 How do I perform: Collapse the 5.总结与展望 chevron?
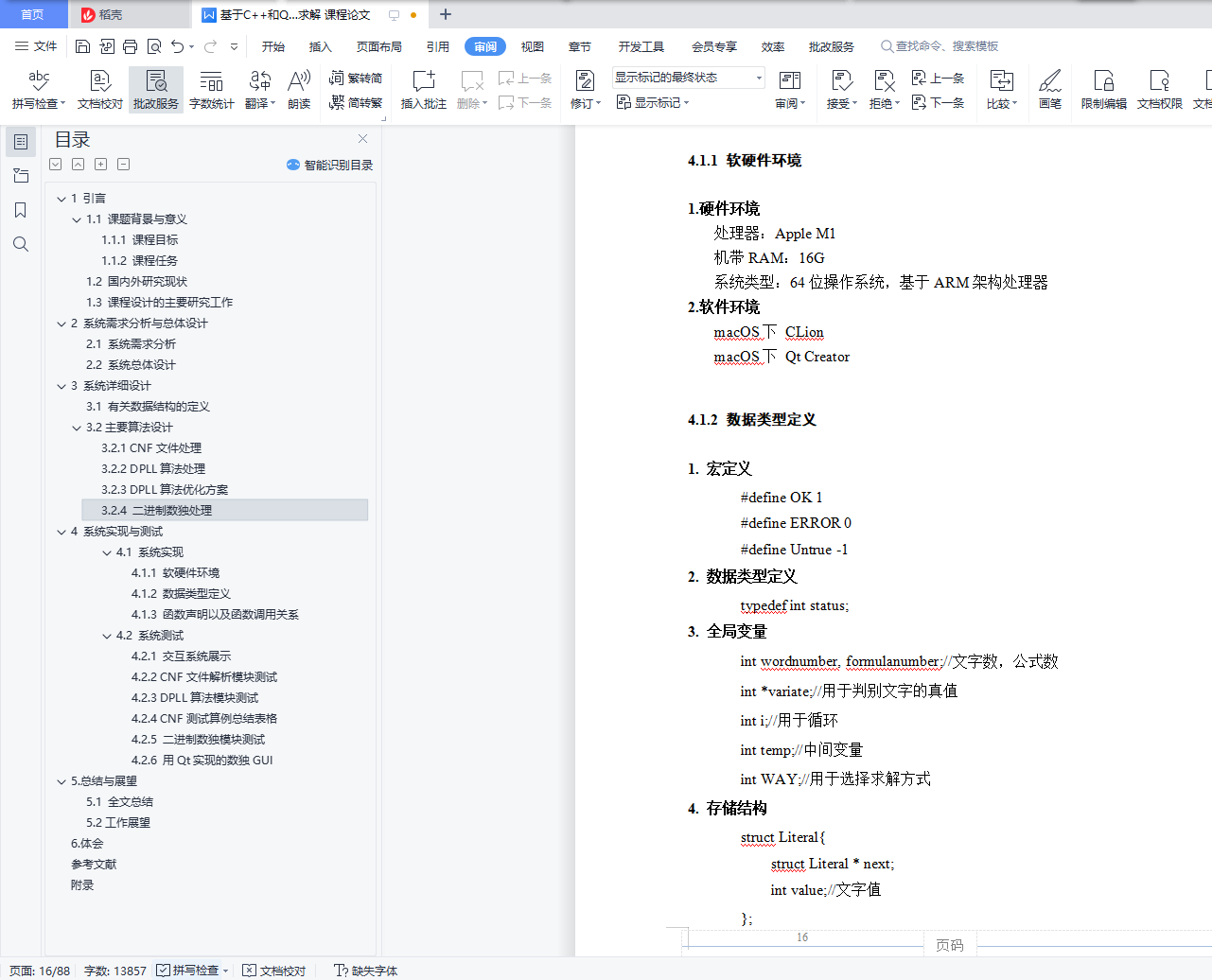(x=61, y=781)
